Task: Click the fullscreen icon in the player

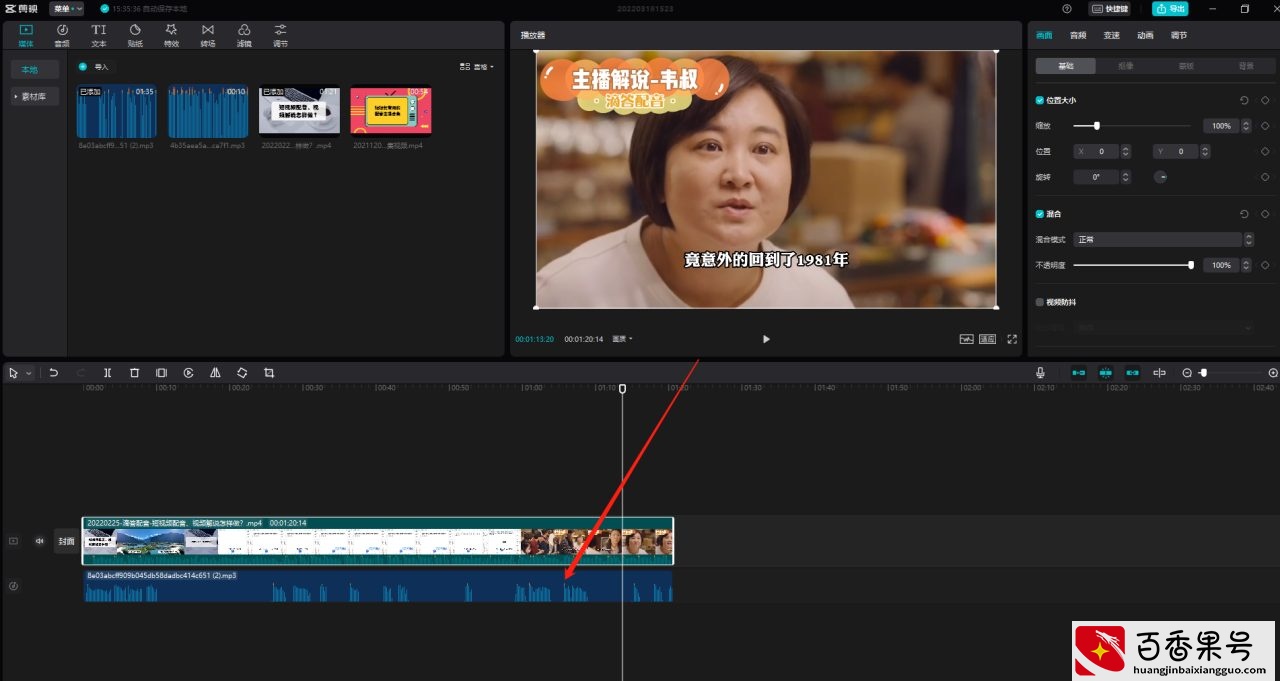Action: point(1012,339)
